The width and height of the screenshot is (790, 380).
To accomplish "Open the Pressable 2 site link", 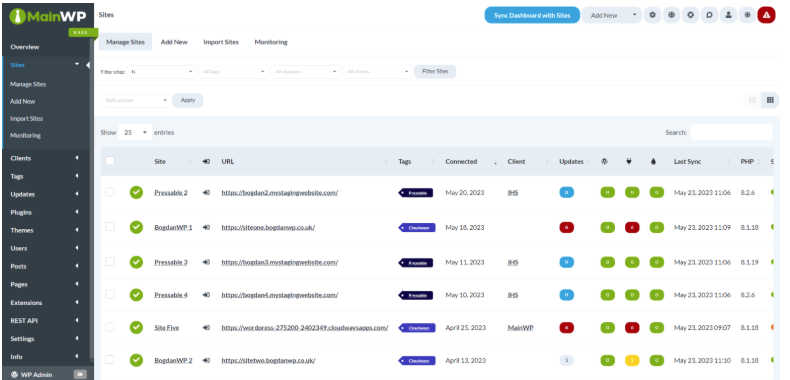I will 171,193.
